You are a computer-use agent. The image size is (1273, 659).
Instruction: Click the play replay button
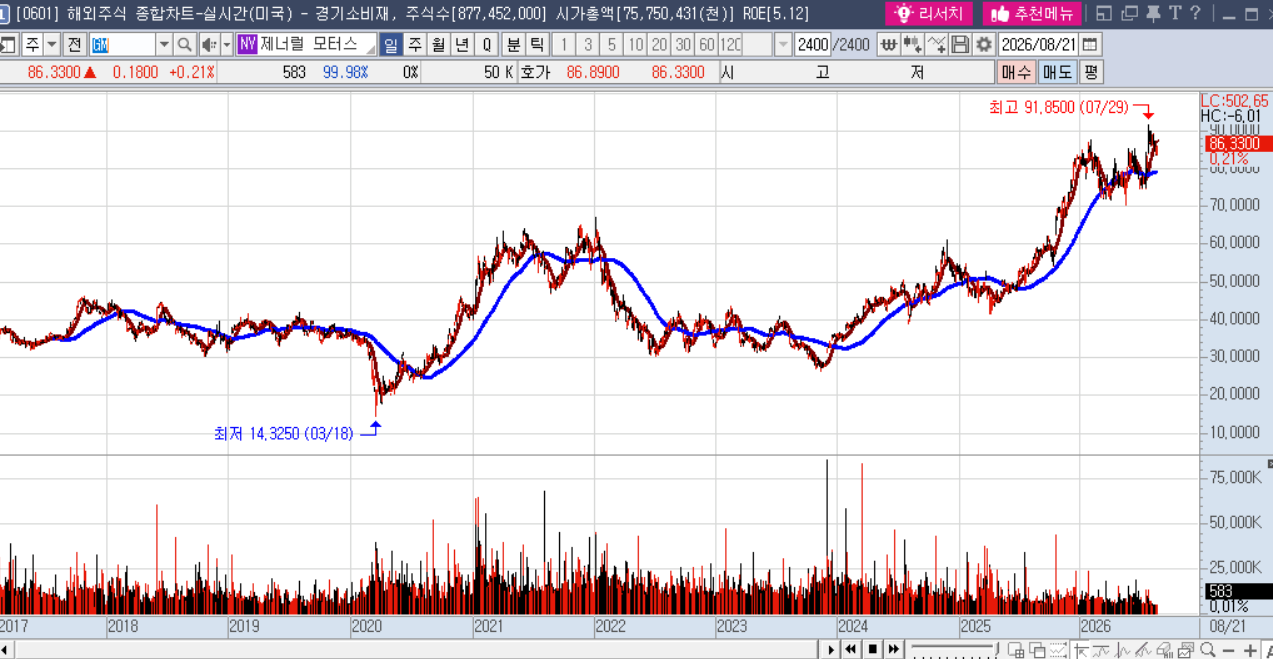(831, 650)
